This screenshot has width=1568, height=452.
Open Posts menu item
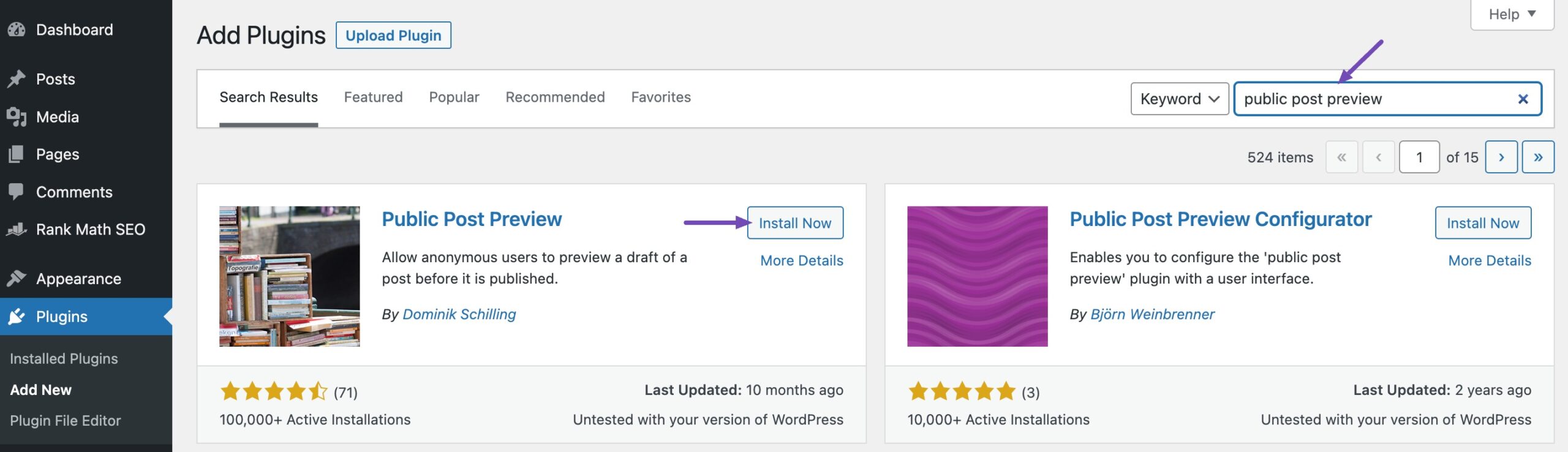tap(86, 79)
